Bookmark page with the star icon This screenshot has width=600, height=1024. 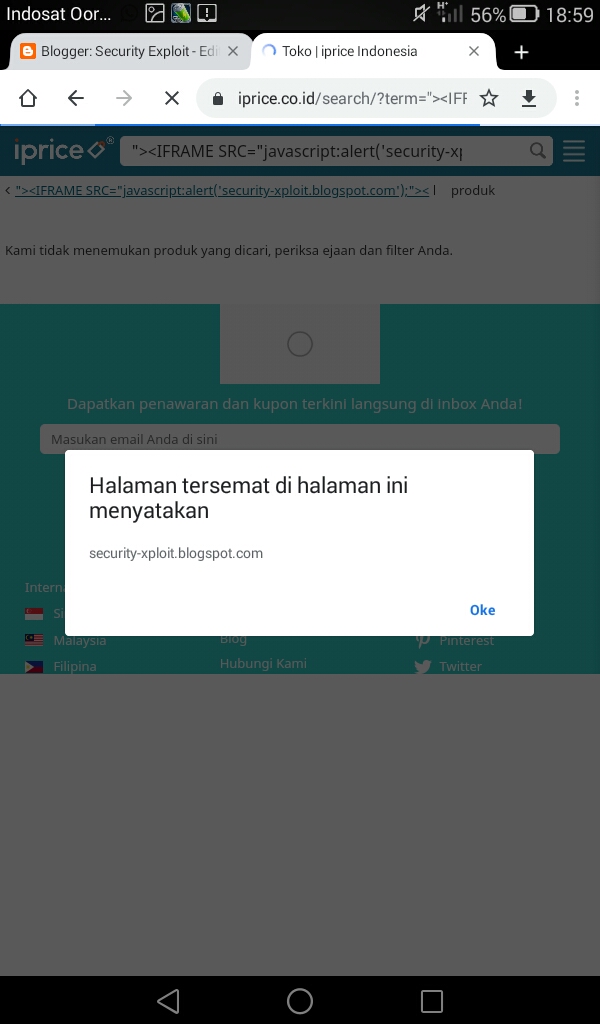488,99
